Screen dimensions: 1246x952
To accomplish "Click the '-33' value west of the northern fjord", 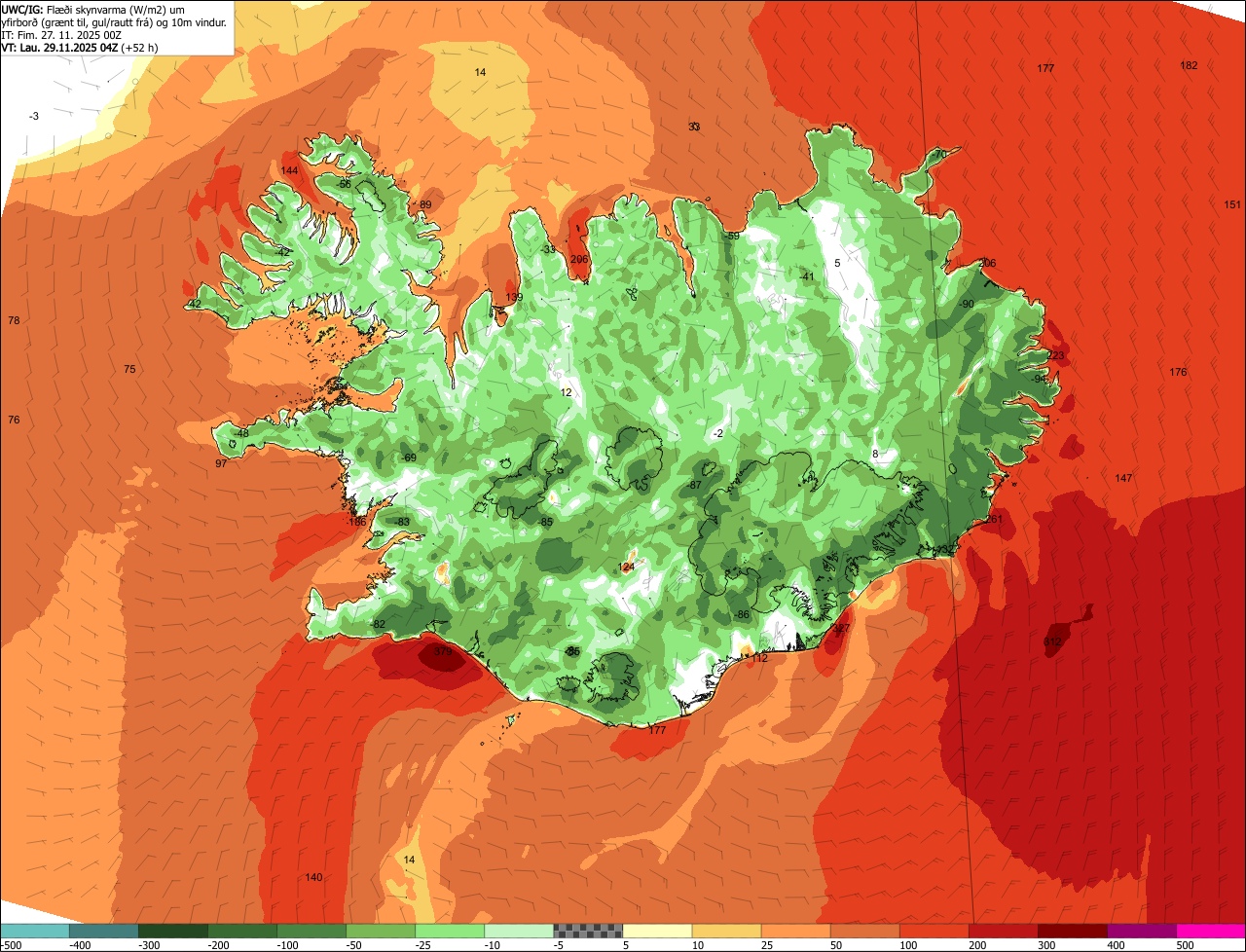I will click(x=548, y=249).
